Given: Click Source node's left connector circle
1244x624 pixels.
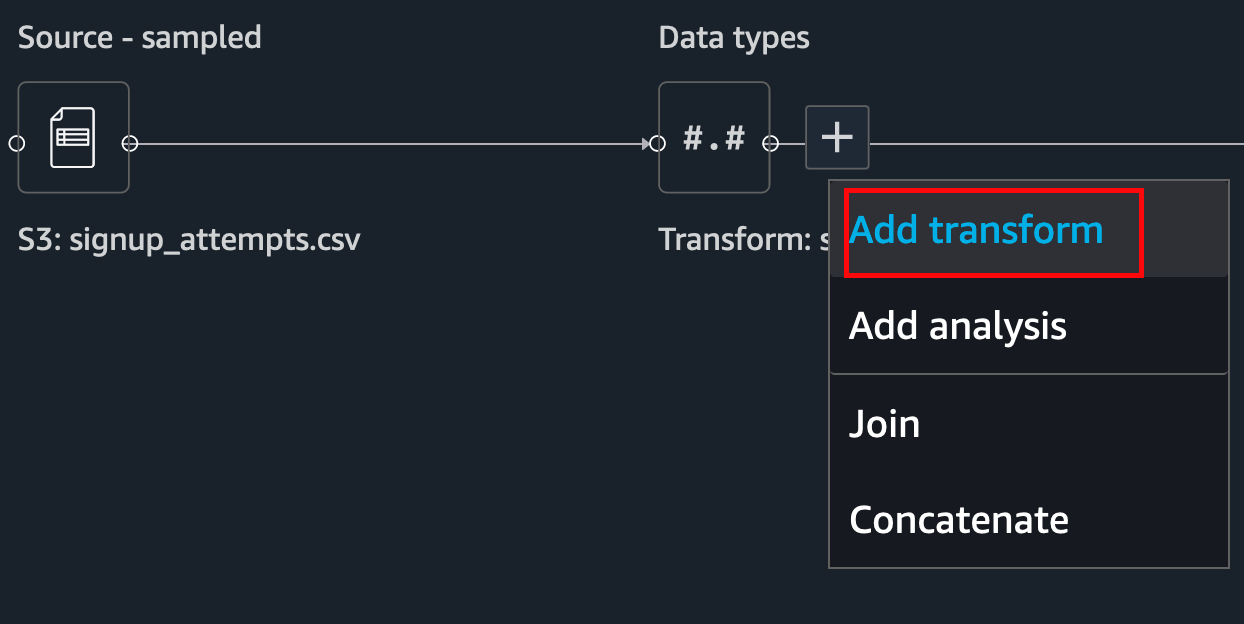Looking at the screenshot, I should tap(17, 143).
